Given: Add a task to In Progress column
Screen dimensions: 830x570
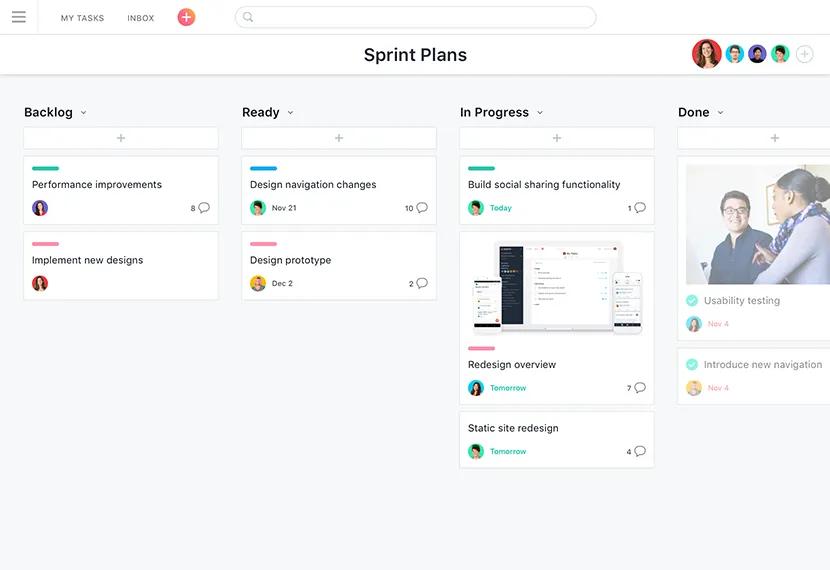Looking at the screenshot, I should click(x=557, y=138).
